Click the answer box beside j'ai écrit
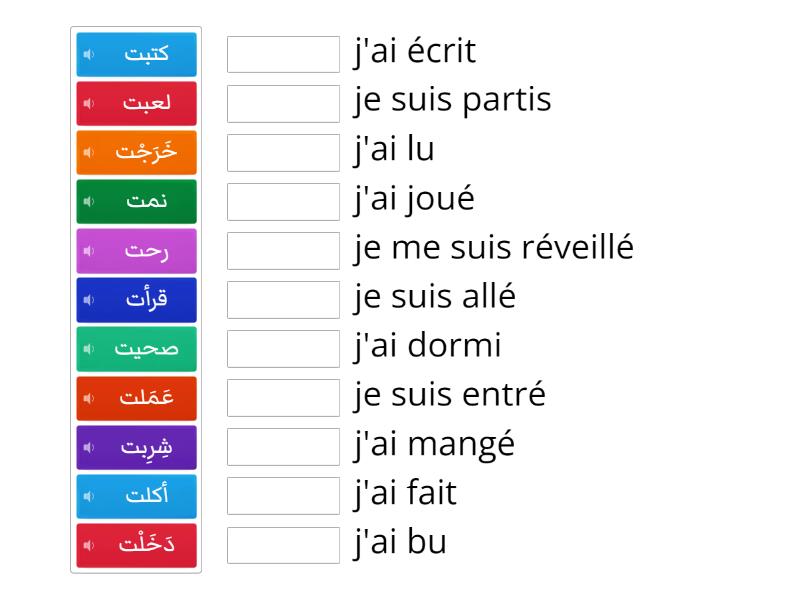Image resolution: width=800 pixels, height=600 pixels. 283,54
